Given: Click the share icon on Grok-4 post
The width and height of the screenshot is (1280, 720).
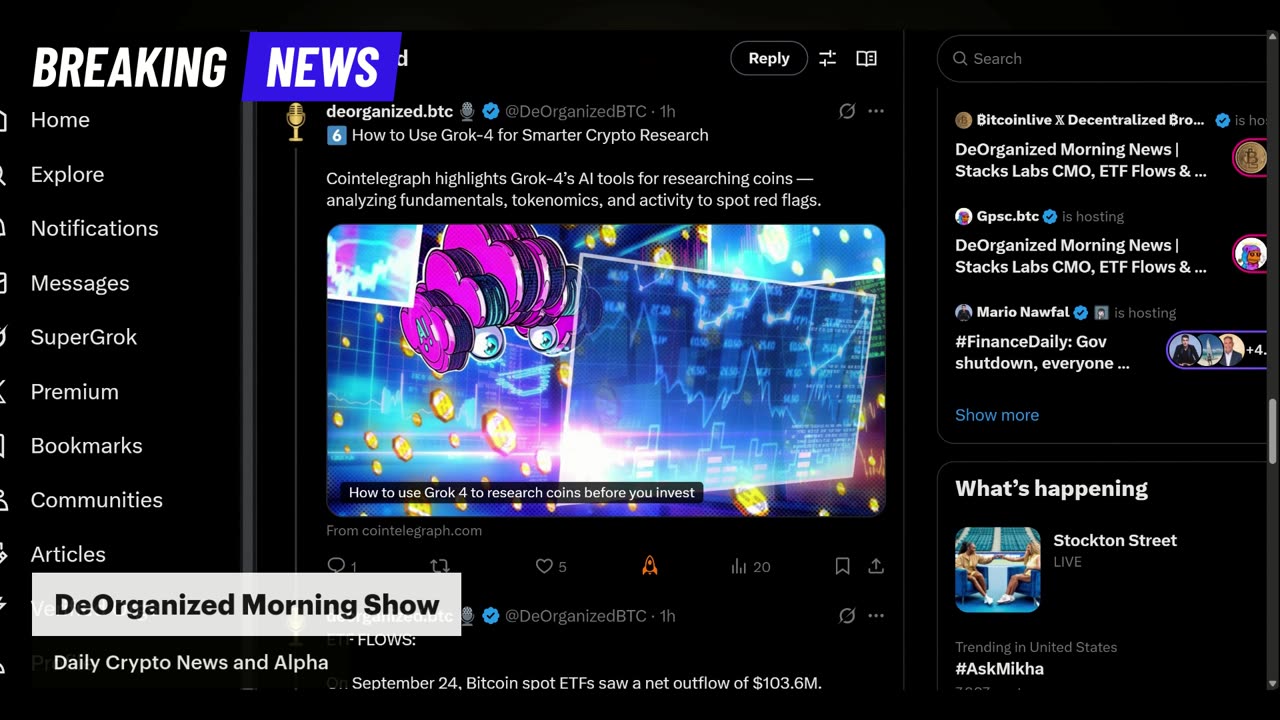Looking at the screenshot, I should (x=876, y=566).
